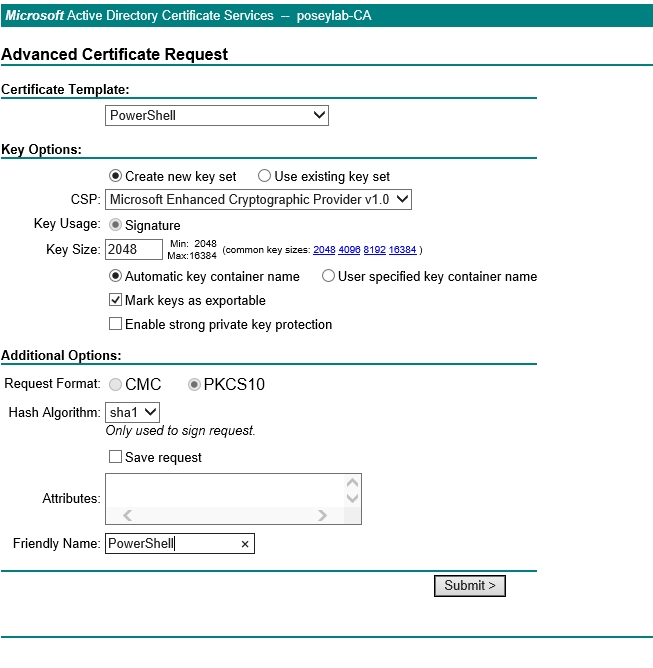Choose Use existing key set
This screenshot has width=653, height=668.
[x=264, y=176]
